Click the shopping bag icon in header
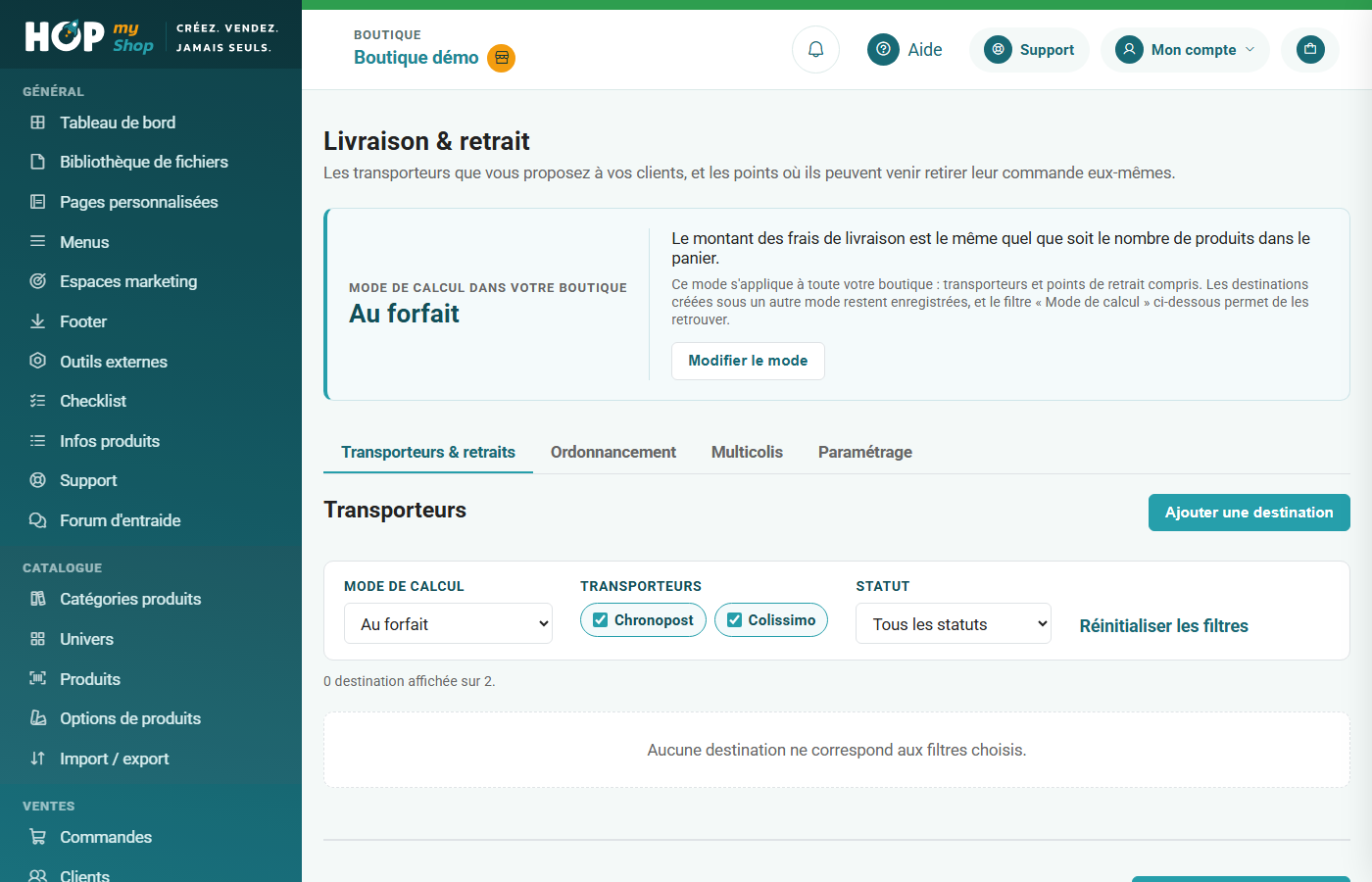1372x882 pixels. point(1310,49)
